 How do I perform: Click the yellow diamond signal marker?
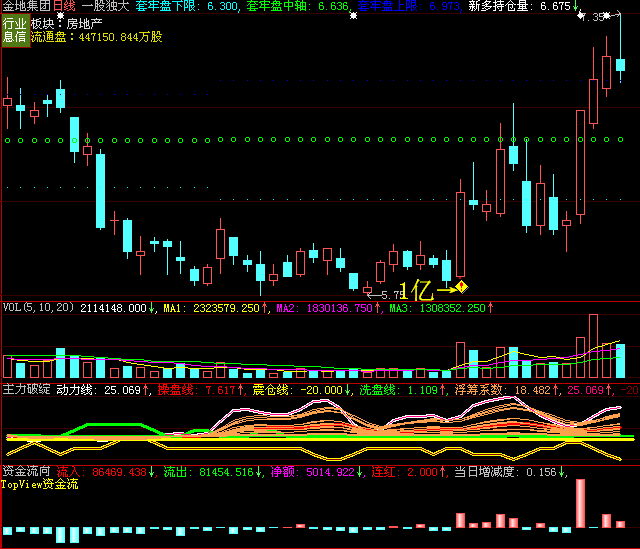click(462, 290)
